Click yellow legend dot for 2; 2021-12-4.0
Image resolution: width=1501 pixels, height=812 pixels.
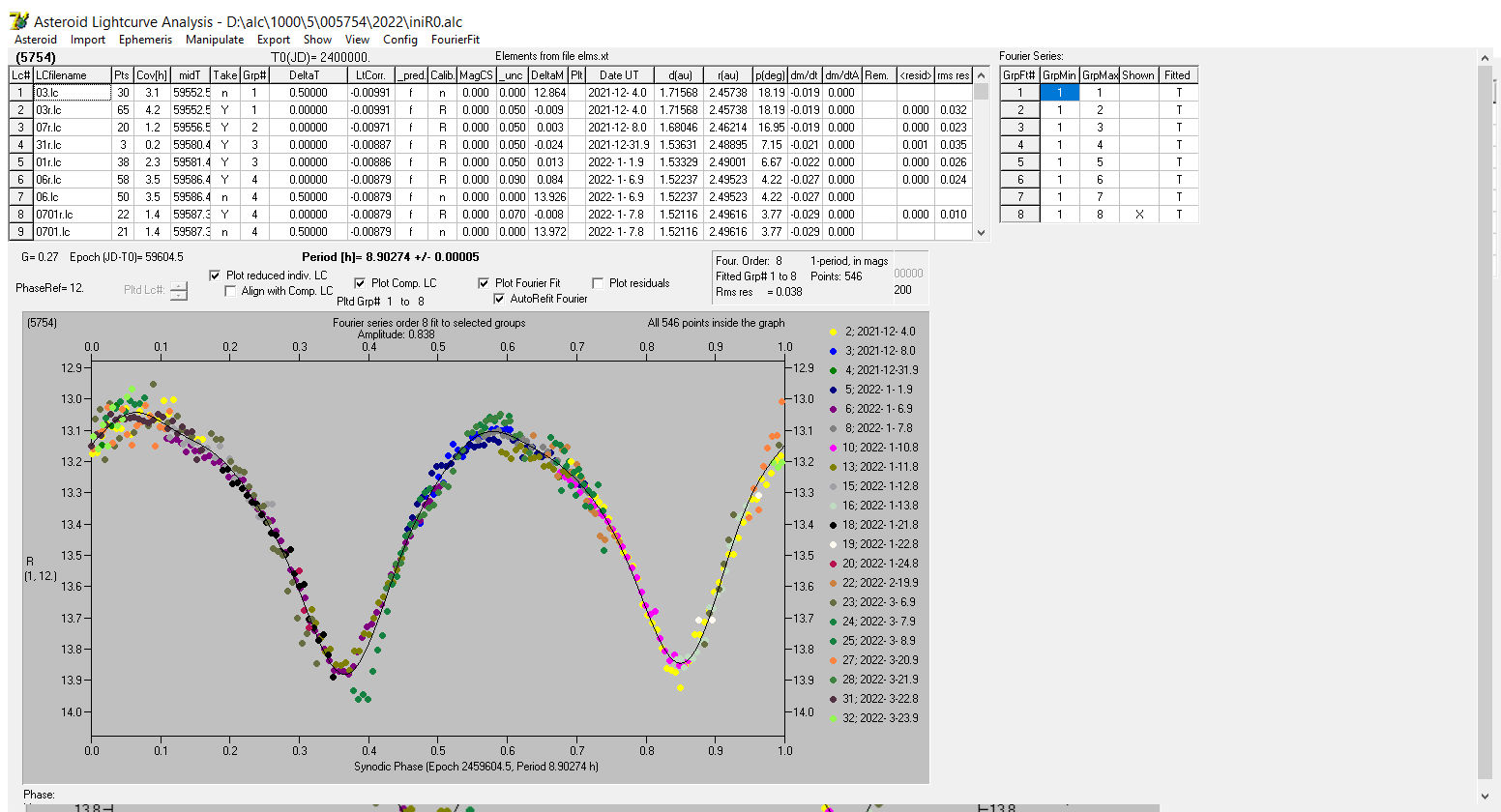coord(833,332)
